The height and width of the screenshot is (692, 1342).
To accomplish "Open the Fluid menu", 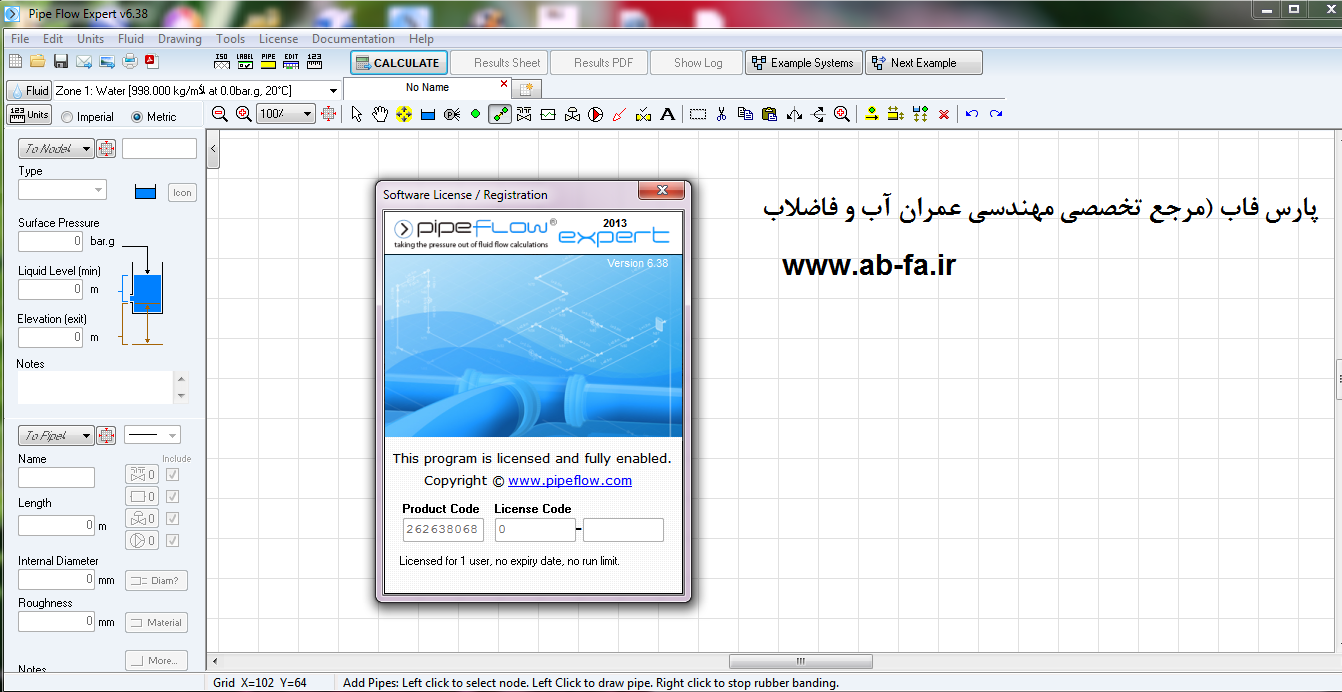I will point(131,39).
